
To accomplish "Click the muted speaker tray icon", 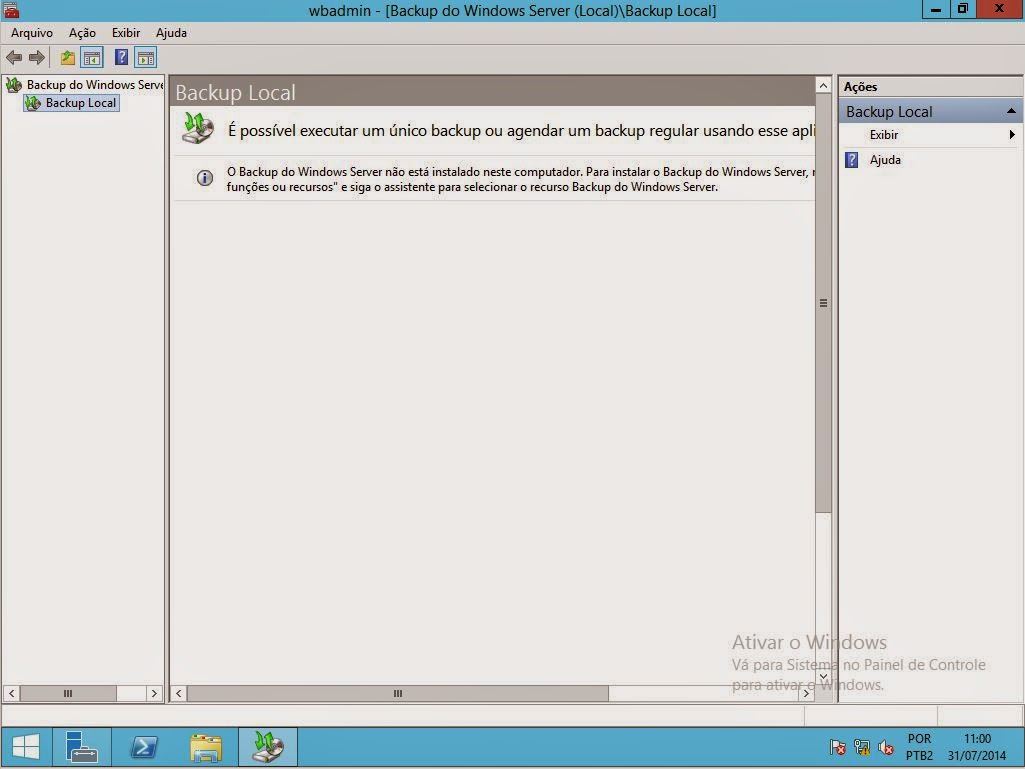I will [x=886, y=747].
